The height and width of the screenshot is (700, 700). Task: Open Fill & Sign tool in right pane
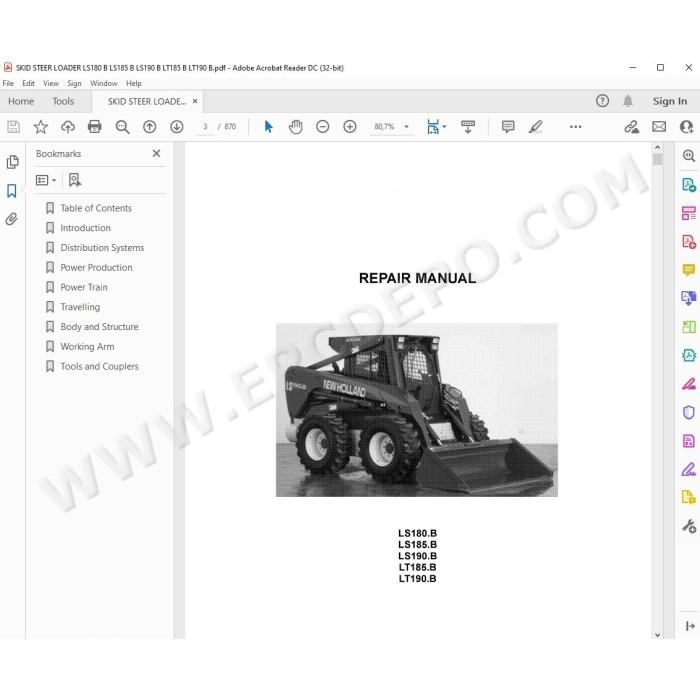point(689,469)
